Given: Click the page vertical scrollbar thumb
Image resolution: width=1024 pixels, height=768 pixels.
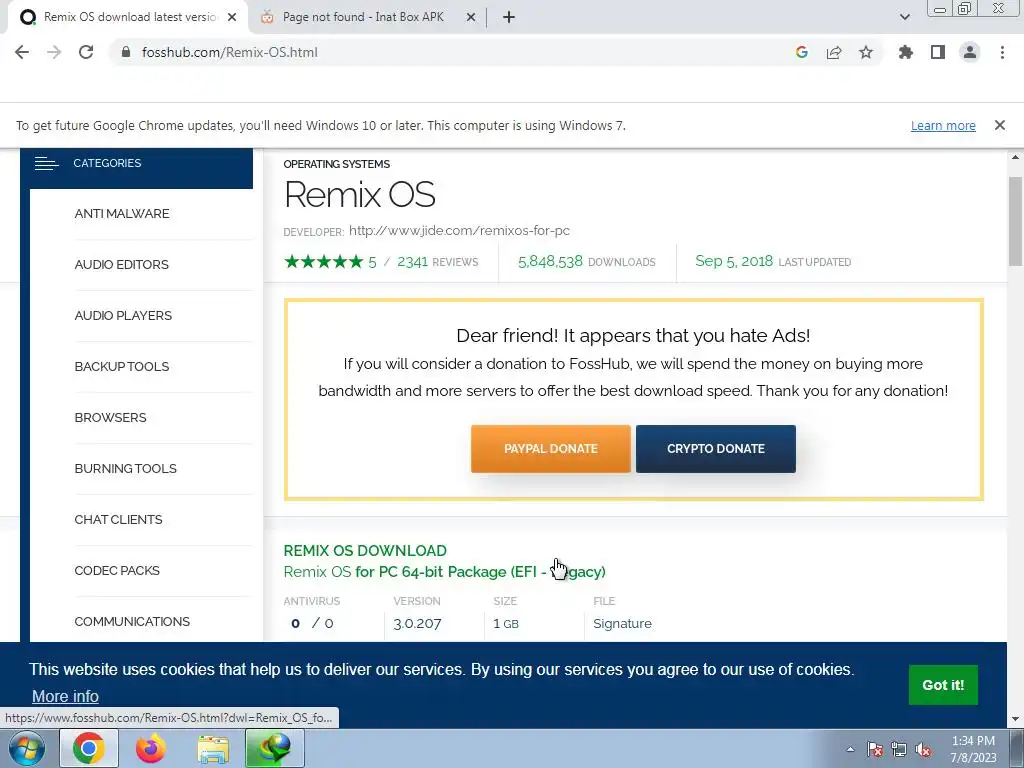Looking at the screenshot, I should (1015, 222).
